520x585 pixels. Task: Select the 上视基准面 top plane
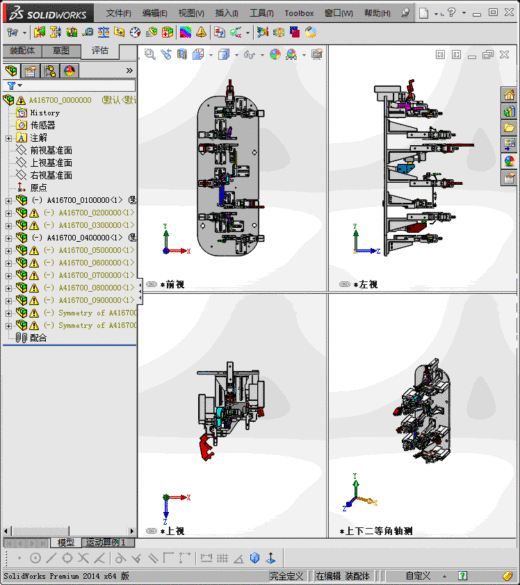point(51,163)
